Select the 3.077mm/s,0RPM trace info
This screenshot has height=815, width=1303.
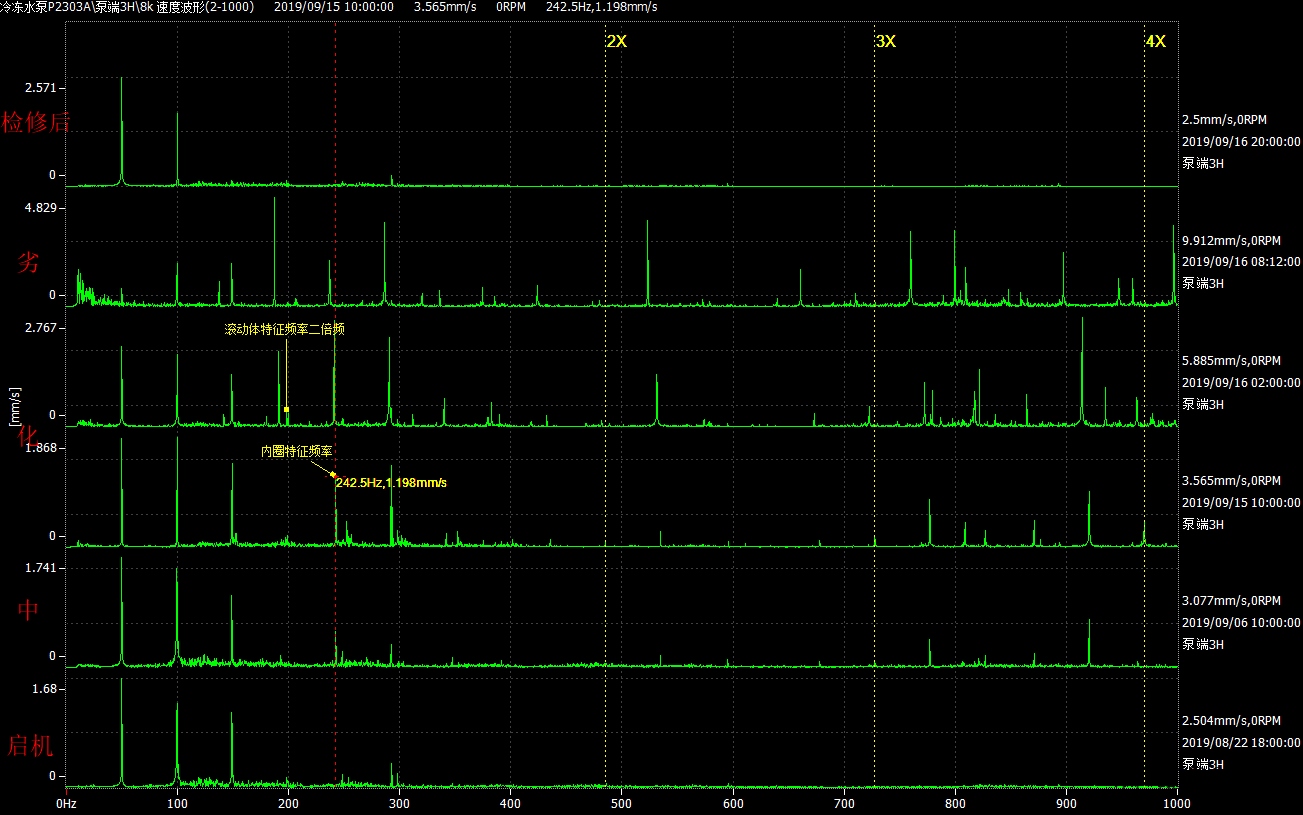1231,601
